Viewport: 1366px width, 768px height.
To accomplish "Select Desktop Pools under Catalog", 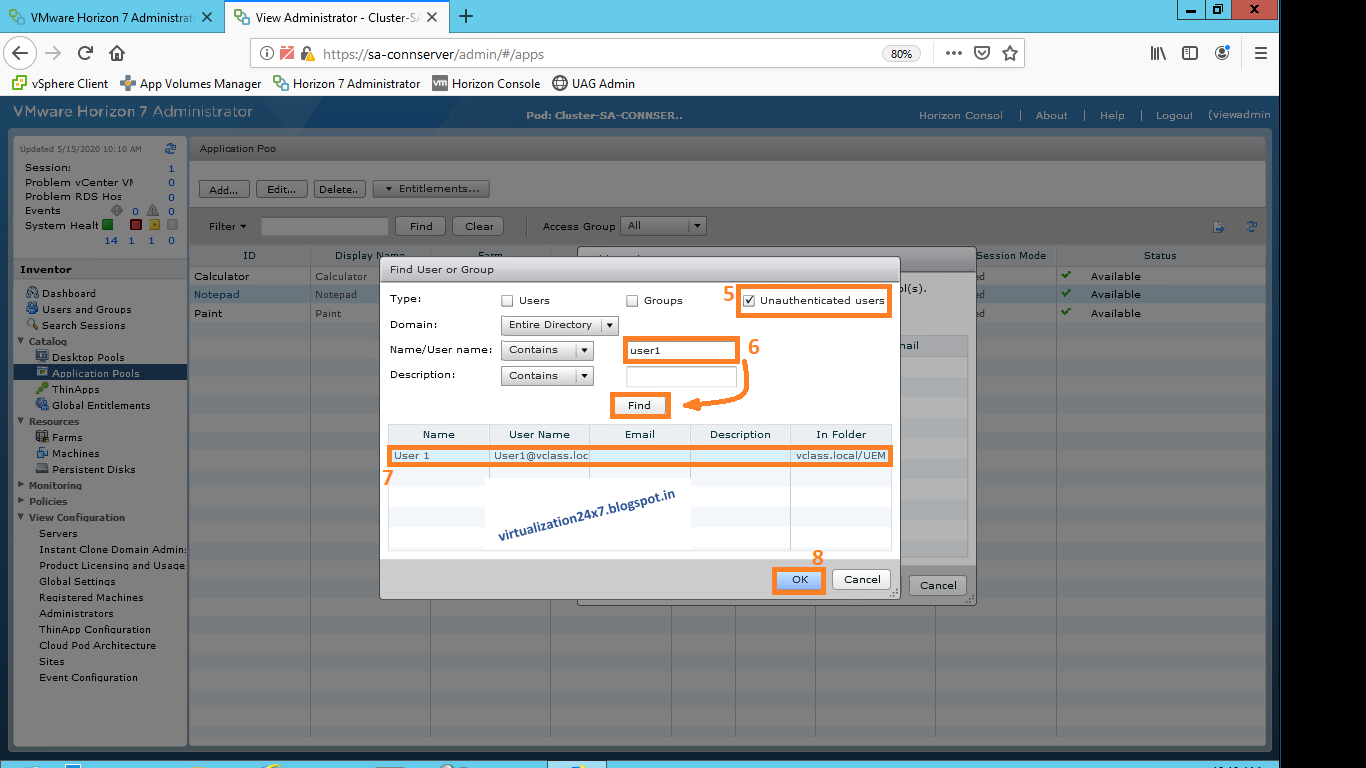I will 88,357.
